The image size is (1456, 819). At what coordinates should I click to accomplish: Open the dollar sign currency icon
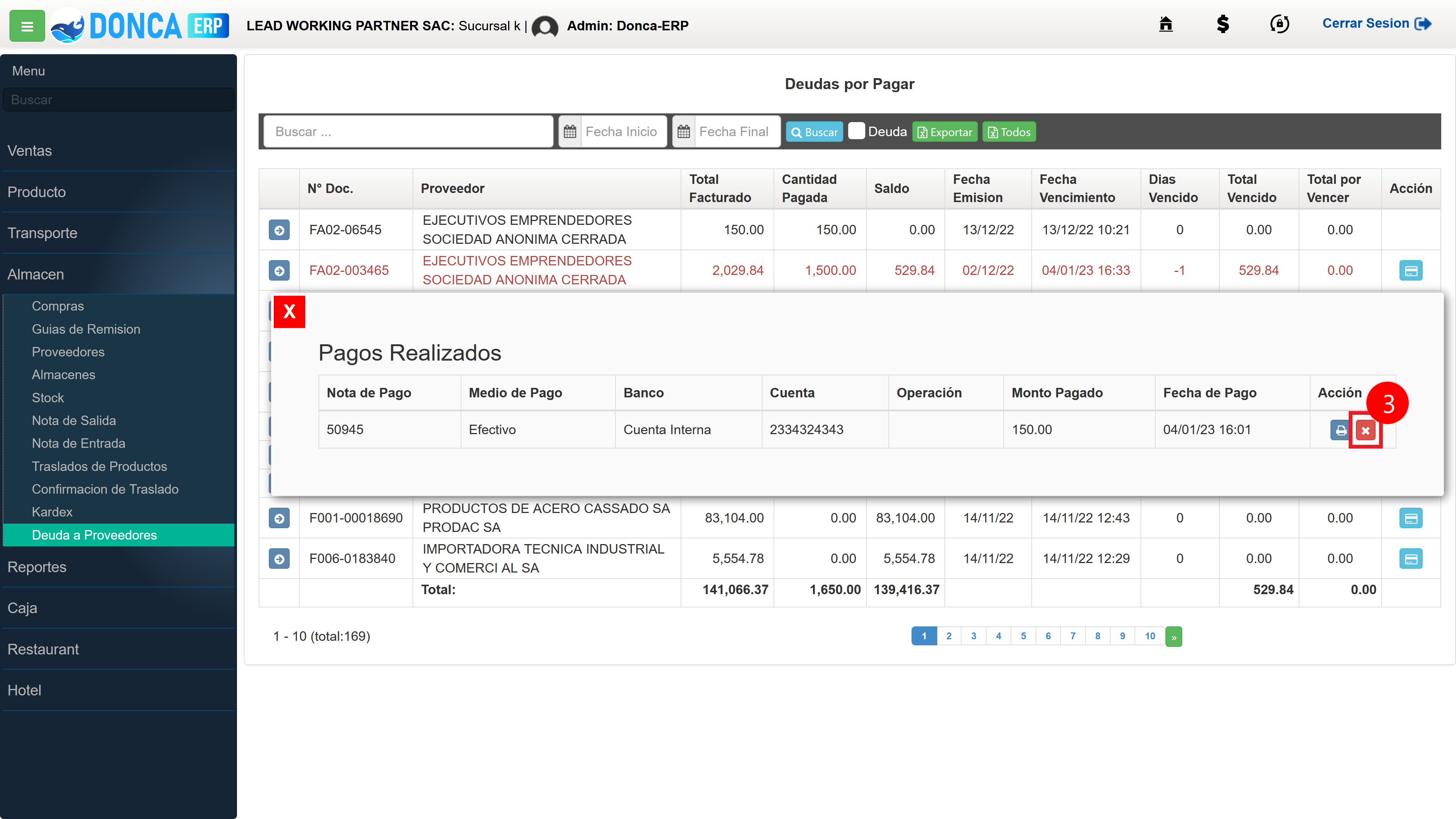1222,24
